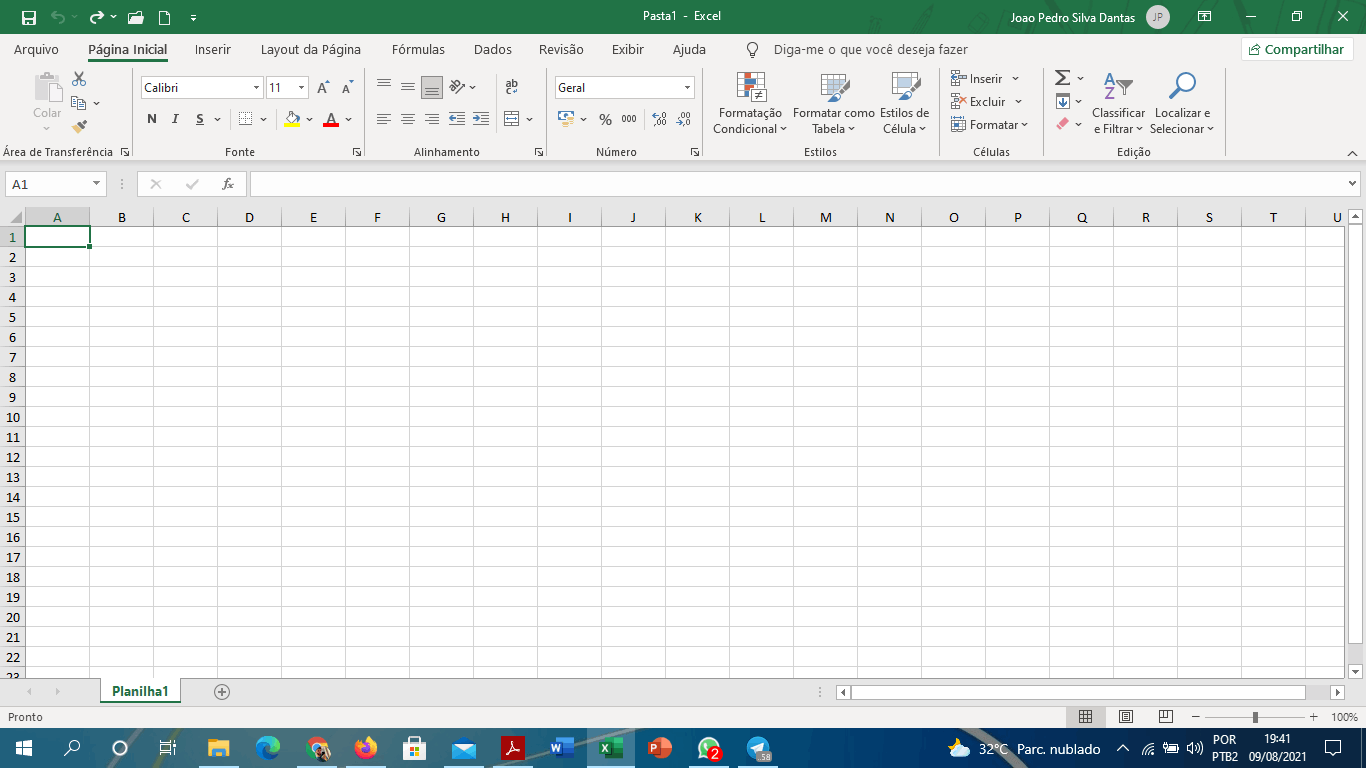Click the Fill down icon in Edição

[x=1063, y=101]
